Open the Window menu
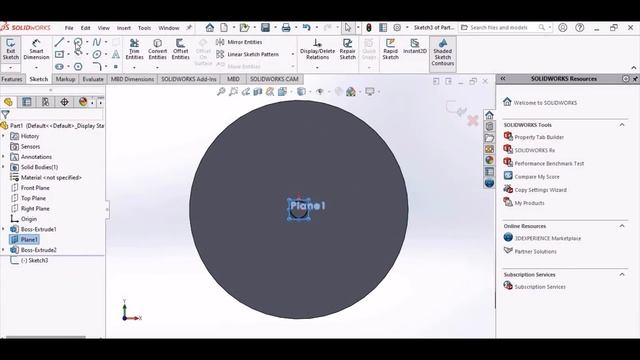The width and height of the screenshot is (640, 360). (169, 28)
